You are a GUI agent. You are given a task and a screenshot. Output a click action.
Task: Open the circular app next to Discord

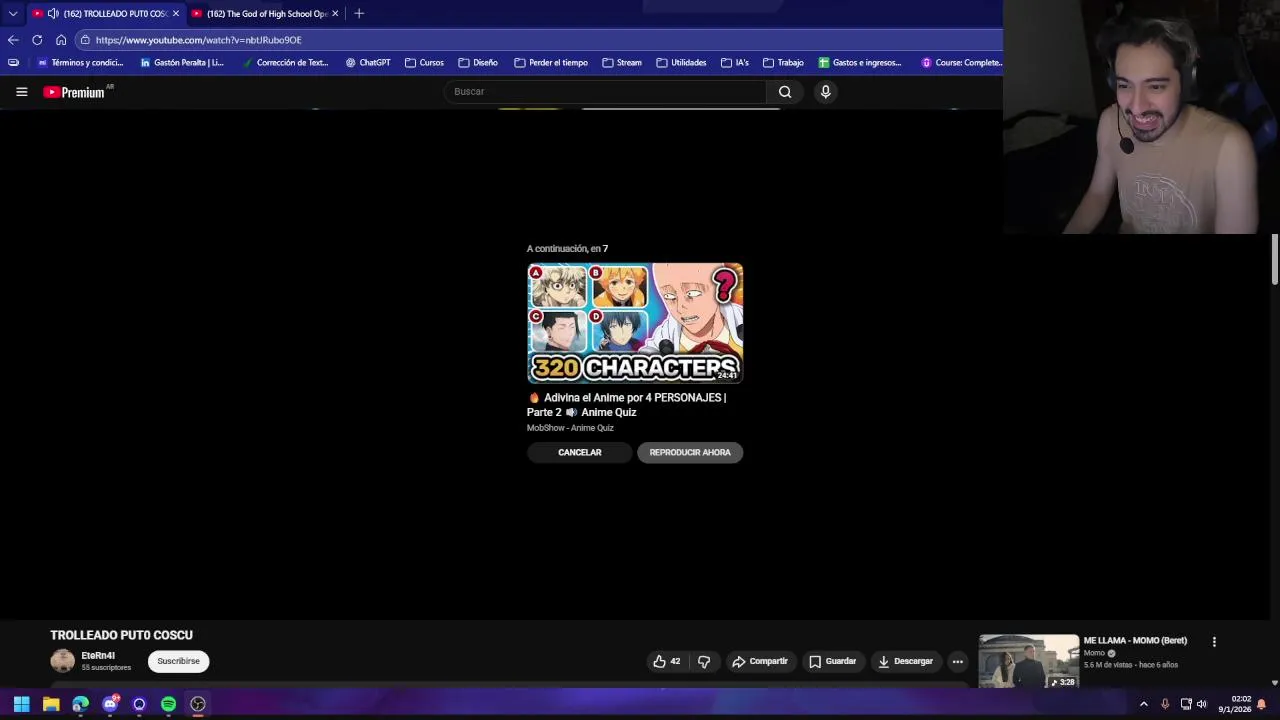[x=139, y=704]
